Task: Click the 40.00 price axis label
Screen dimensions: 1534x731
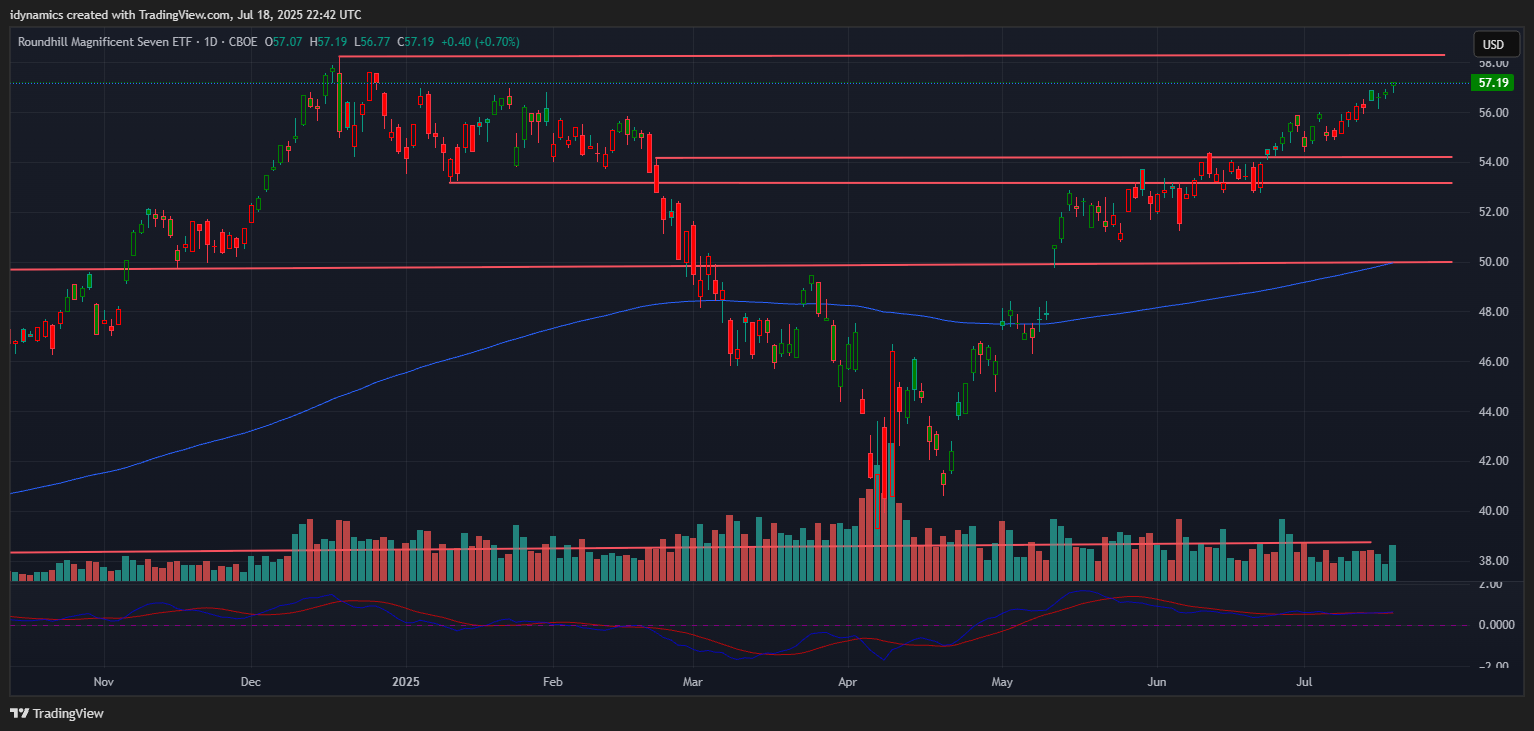Action: [x=1493, y=511]
